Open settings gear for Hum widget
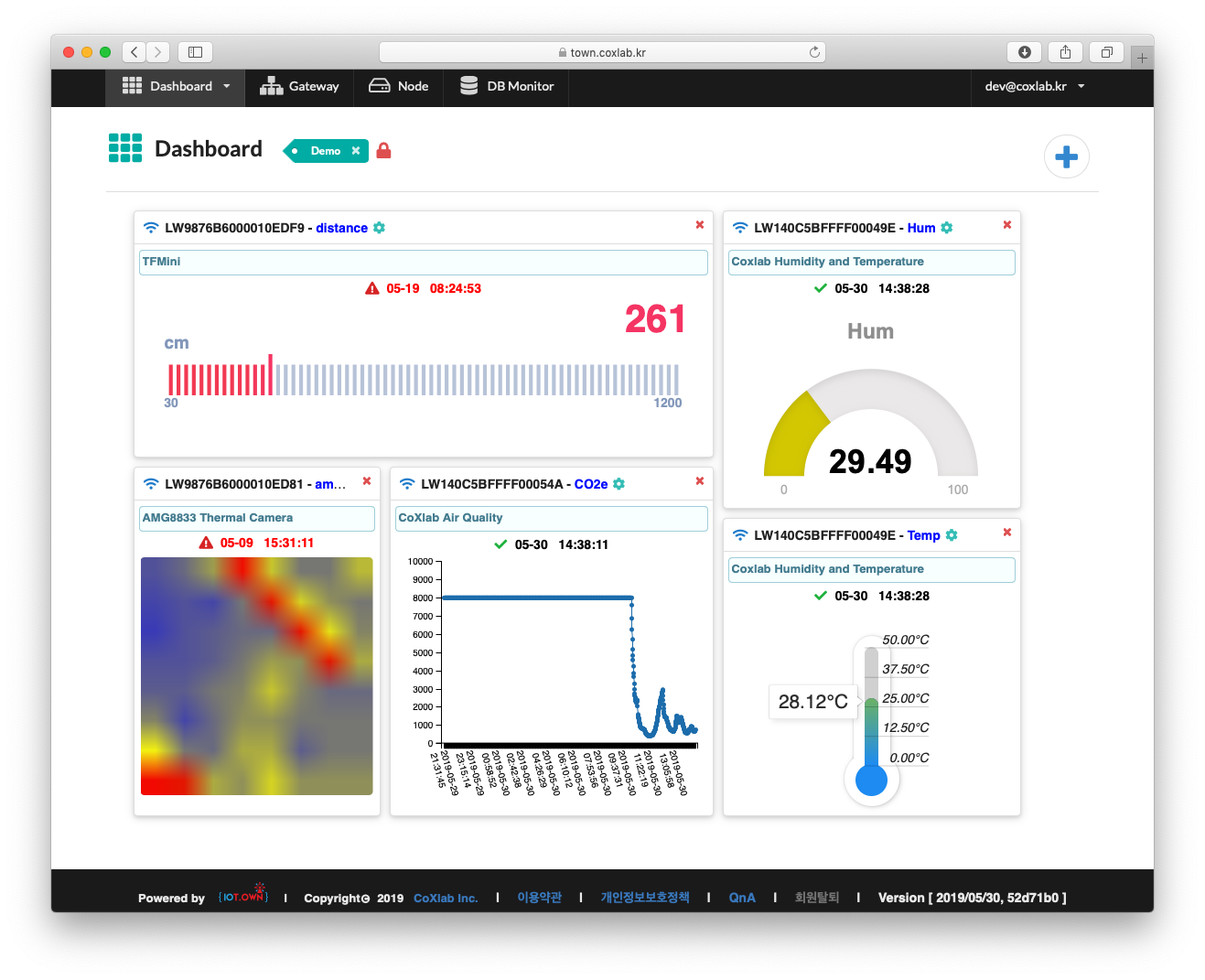 (x=947, y=228)
